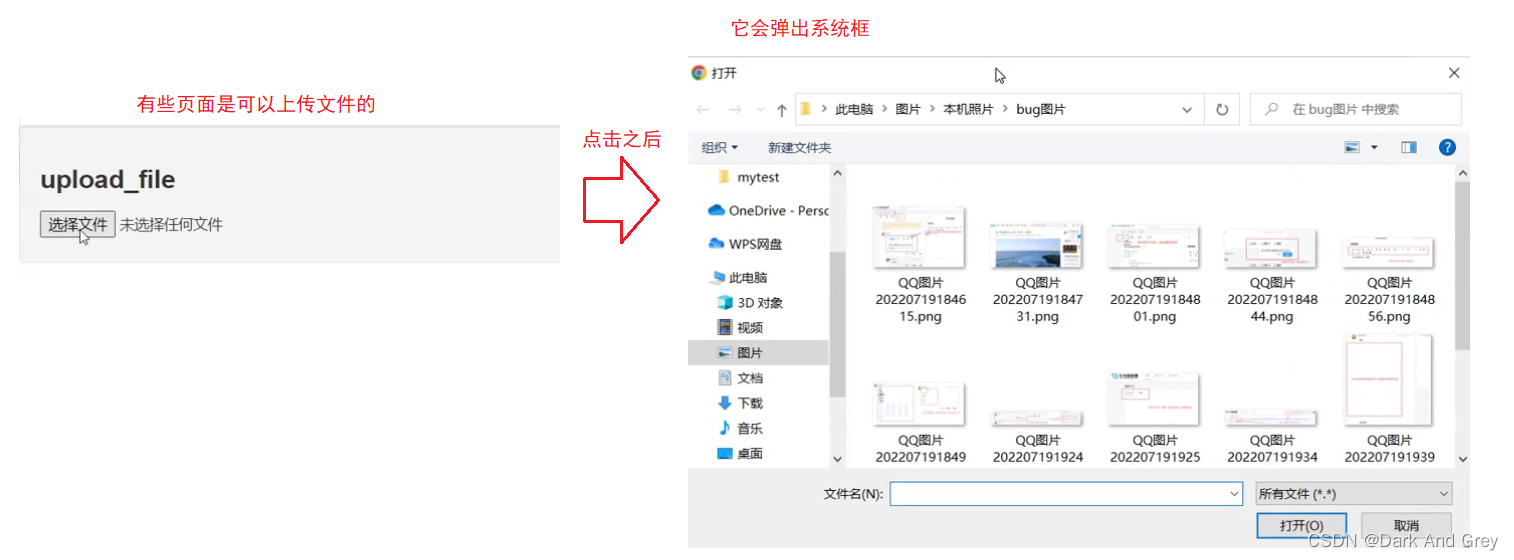Open help via blue question icon
This screenshot has width=1514, height=560.
1447,148
